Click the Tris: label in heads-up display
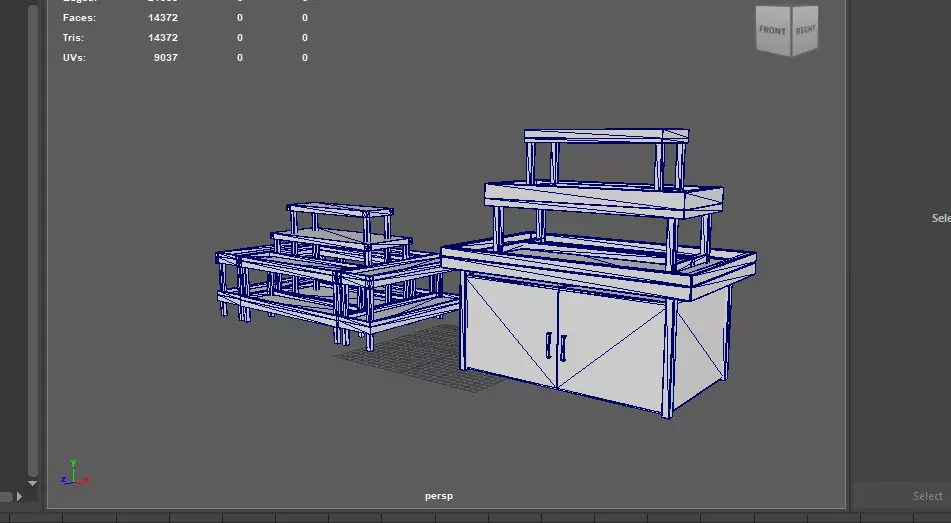This screenshot has width=951, height=523. tap(73, 38)
